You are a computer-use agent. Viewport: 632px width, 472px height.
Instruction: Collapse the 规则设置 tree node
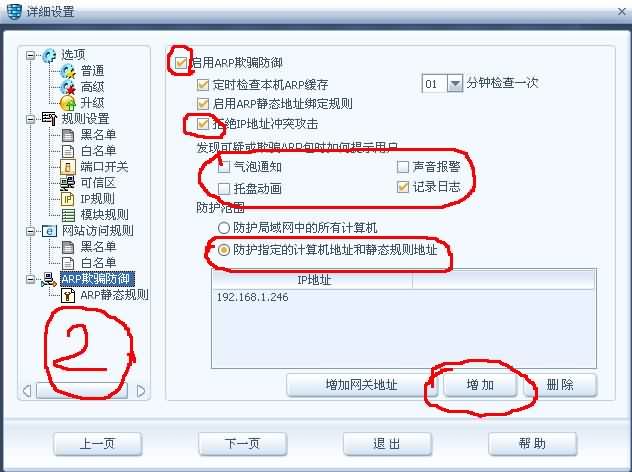30,119
